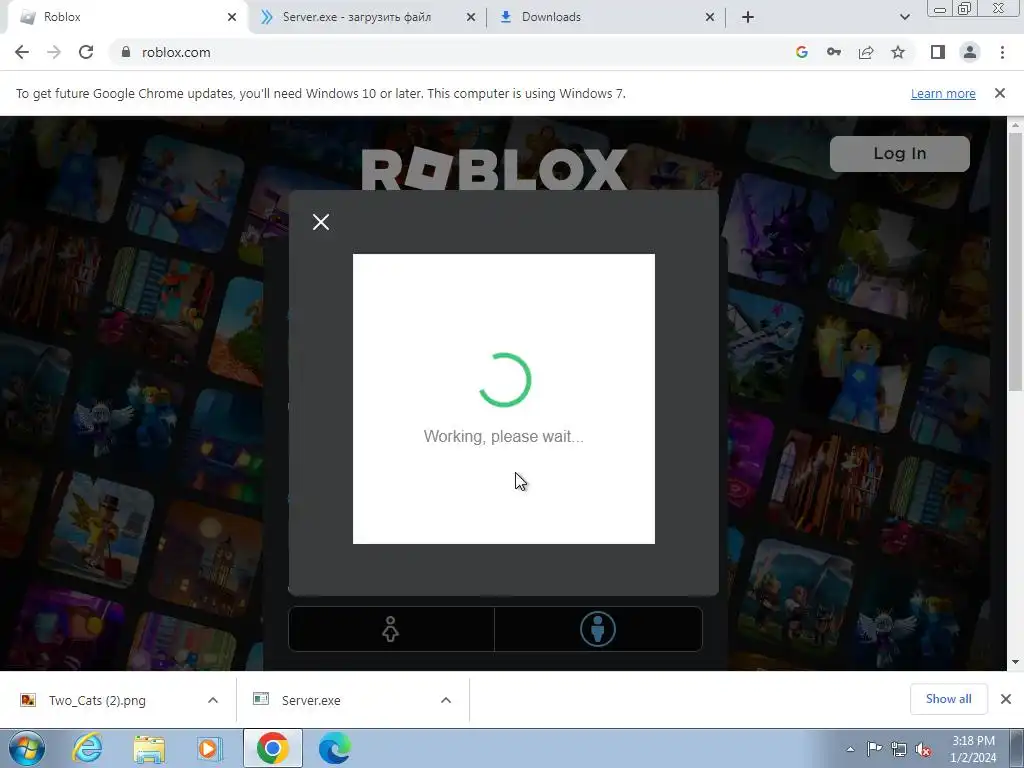Screen dimensions: 1024x768
Task: Click Show all downloads
Action: [948, 699]
